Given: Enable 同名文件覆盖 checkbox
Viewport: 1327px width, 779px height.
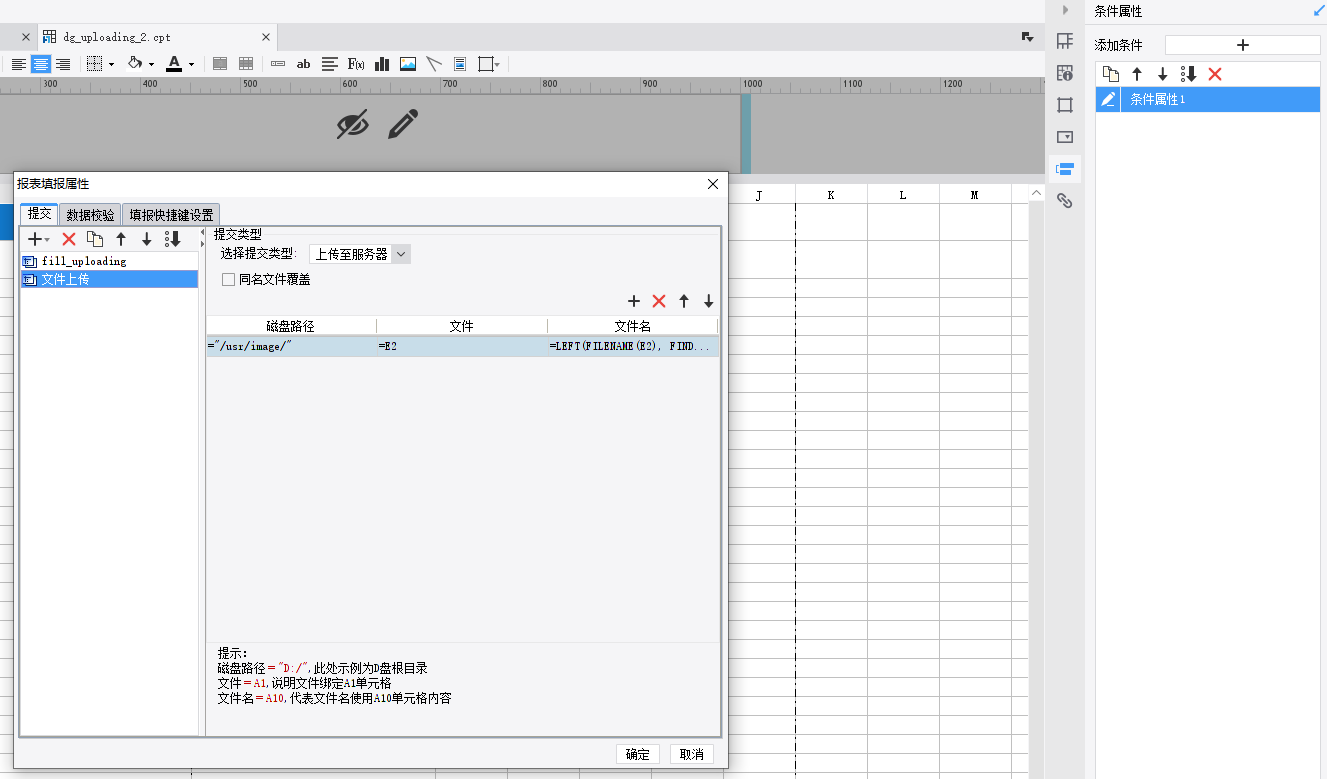Looking at the screenshot, I should click(228, 280).
